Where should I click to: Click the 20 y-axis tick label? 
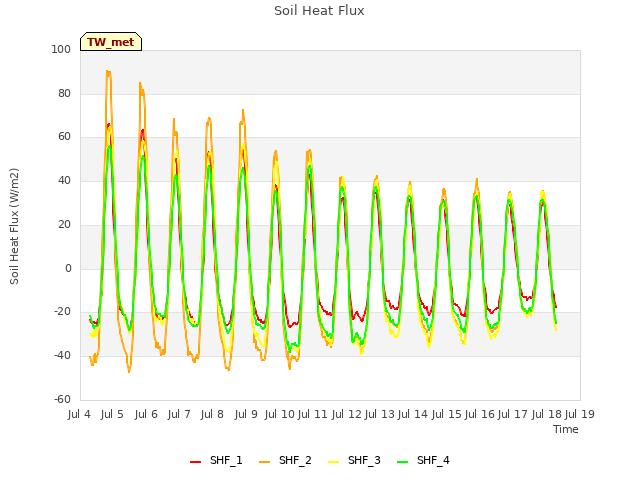click(x=64, y=224)
